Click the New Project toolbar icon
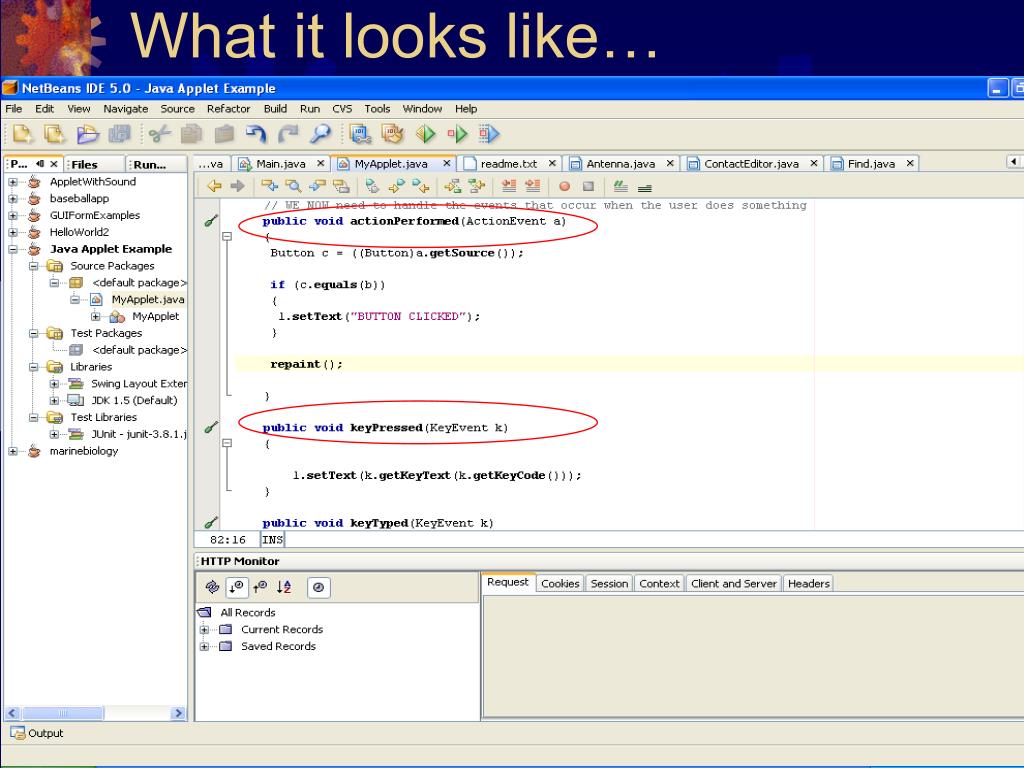1024x768 pixels. pos(55,134)
